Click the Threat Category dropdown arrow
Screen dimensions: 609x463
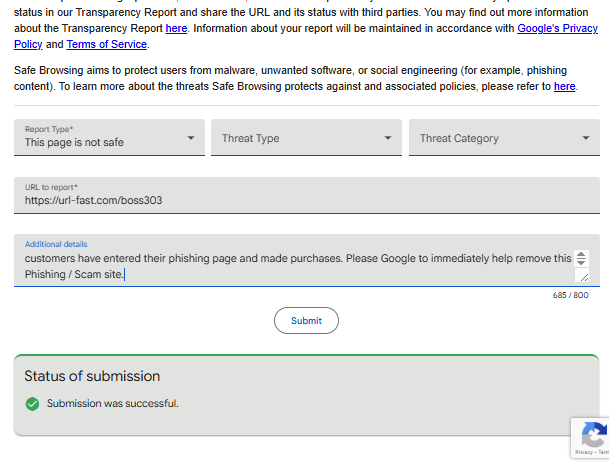(x=586, y=138)
